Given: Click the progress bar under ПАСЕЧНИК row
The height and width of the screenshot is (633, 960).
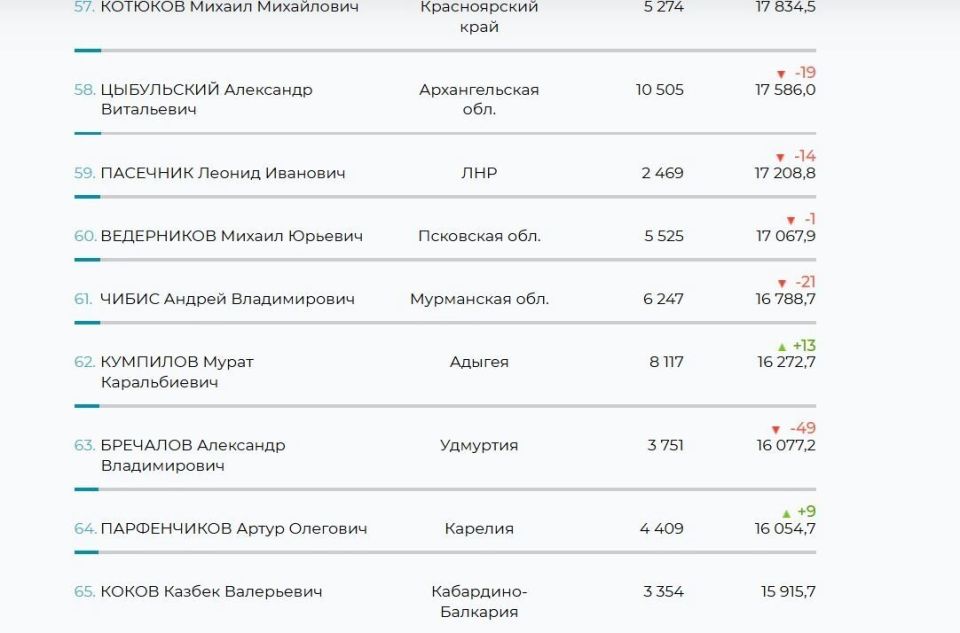Looking at the screenshot, I should coord(445,196).
